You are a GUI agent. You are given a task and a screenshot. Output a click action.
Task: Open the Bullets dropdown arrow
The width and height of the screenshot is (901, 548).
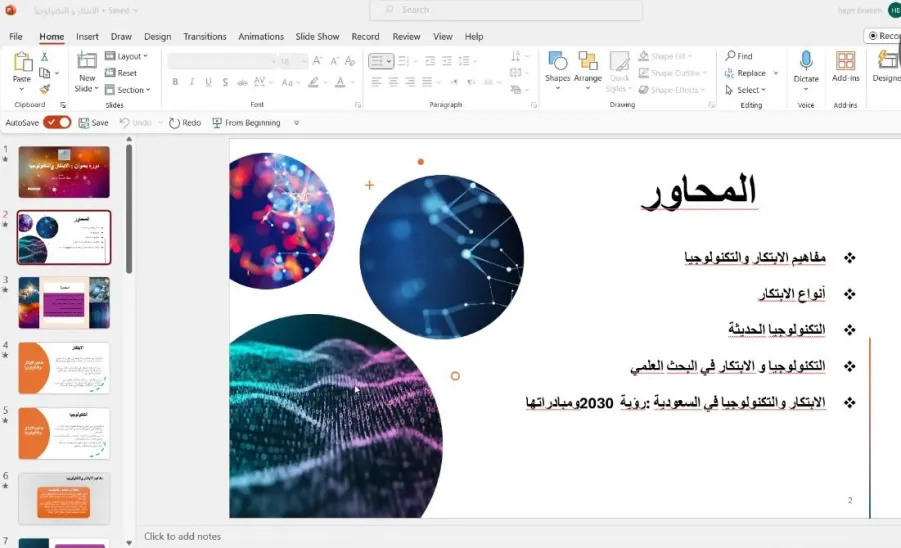[x=389, y=61]
